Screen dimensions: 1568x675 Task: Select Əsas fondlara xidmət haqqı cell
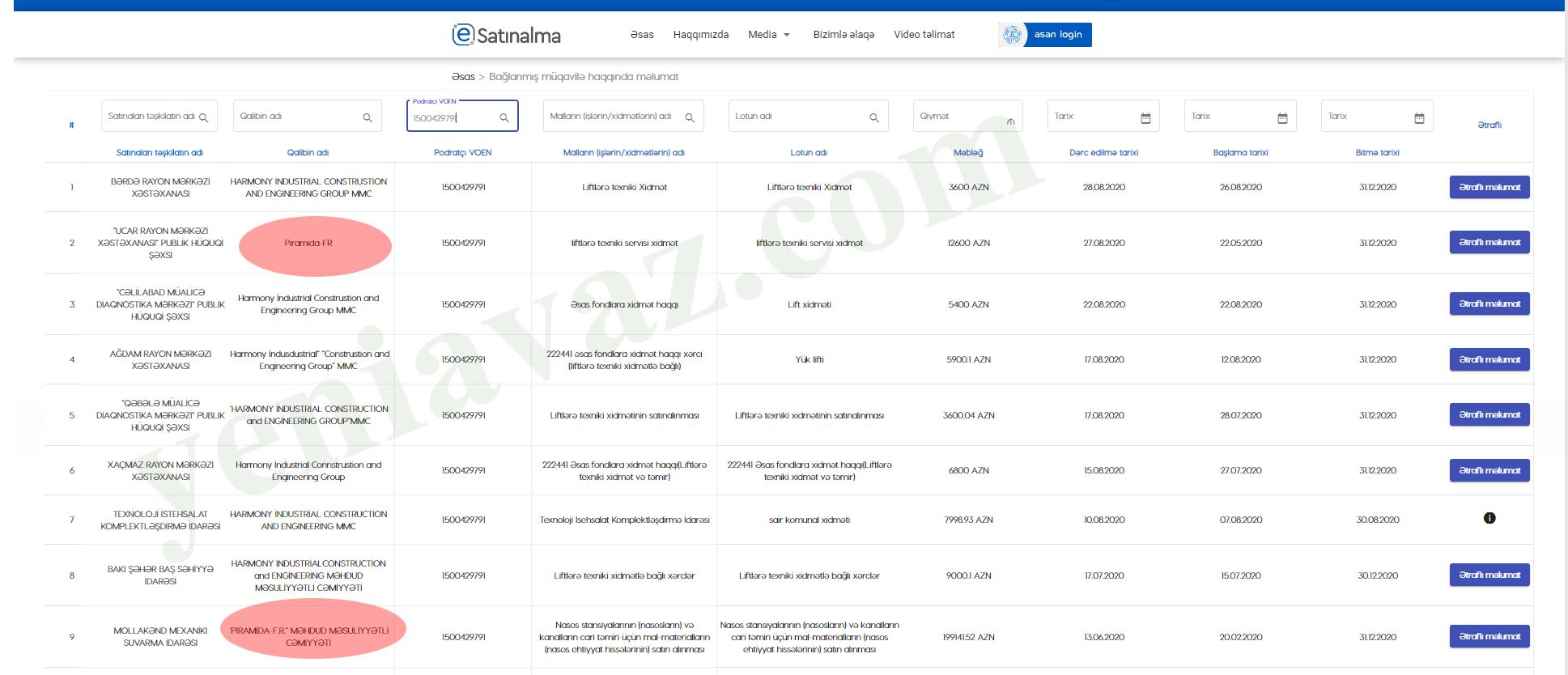pyautogui.click(x=624, y=304)
